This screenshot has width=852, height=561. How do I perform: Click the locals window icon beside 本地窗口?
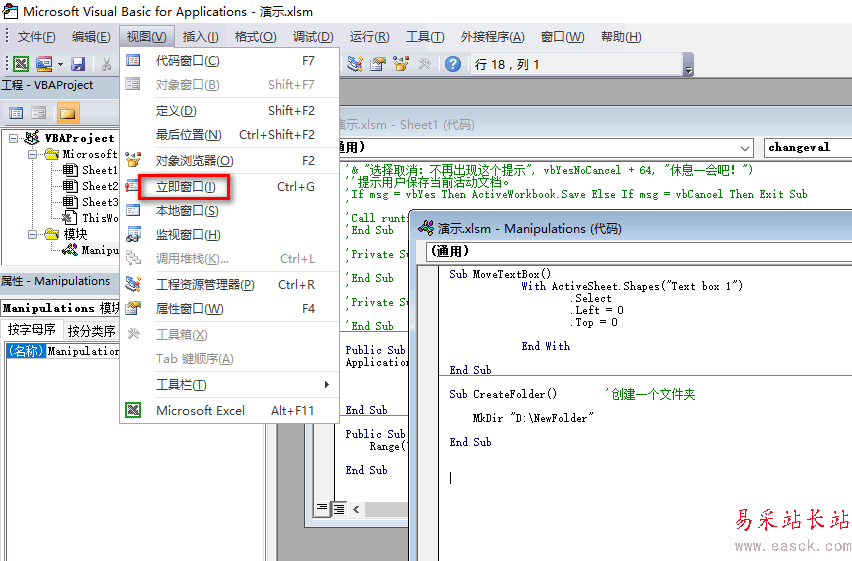[x=133, y=210]
